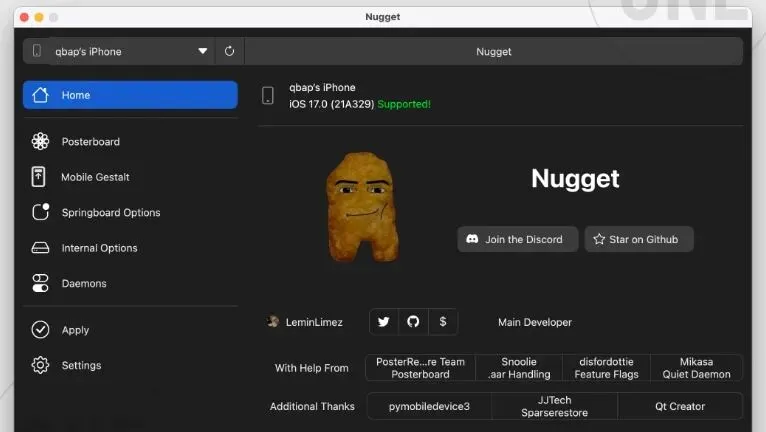766x432 pixels.
Task: Click the refresh devices icon
Action: [x=229, y=51]
